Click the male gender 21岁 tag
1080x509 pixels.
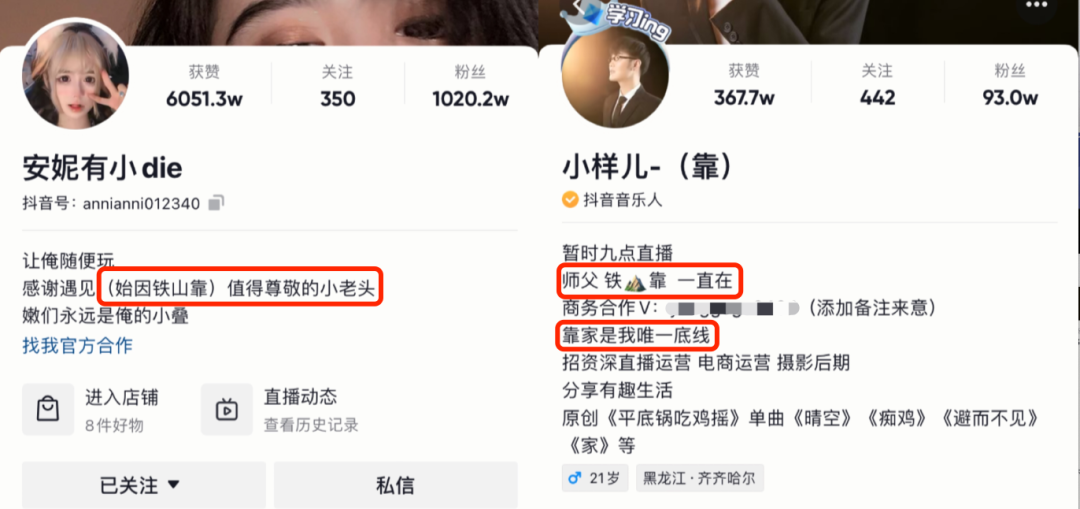pos(595,478)
